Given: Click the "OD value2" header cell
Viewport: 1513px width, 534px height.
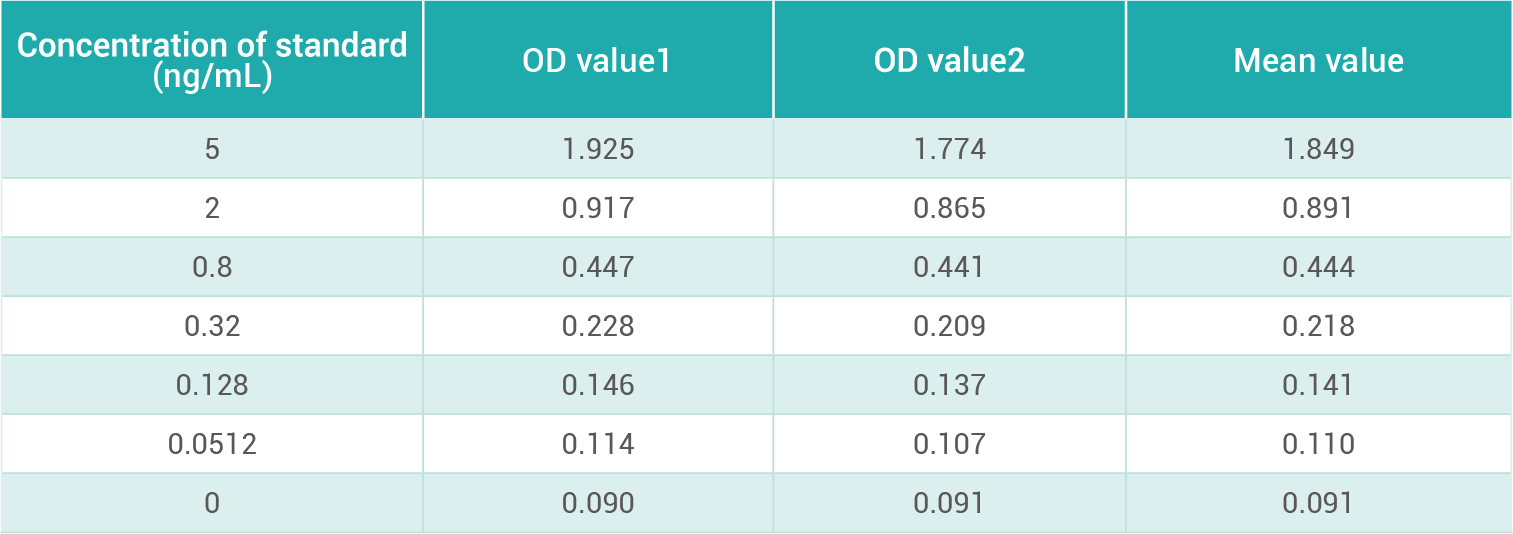Looking at the screenshot, I should pos(949,61).
